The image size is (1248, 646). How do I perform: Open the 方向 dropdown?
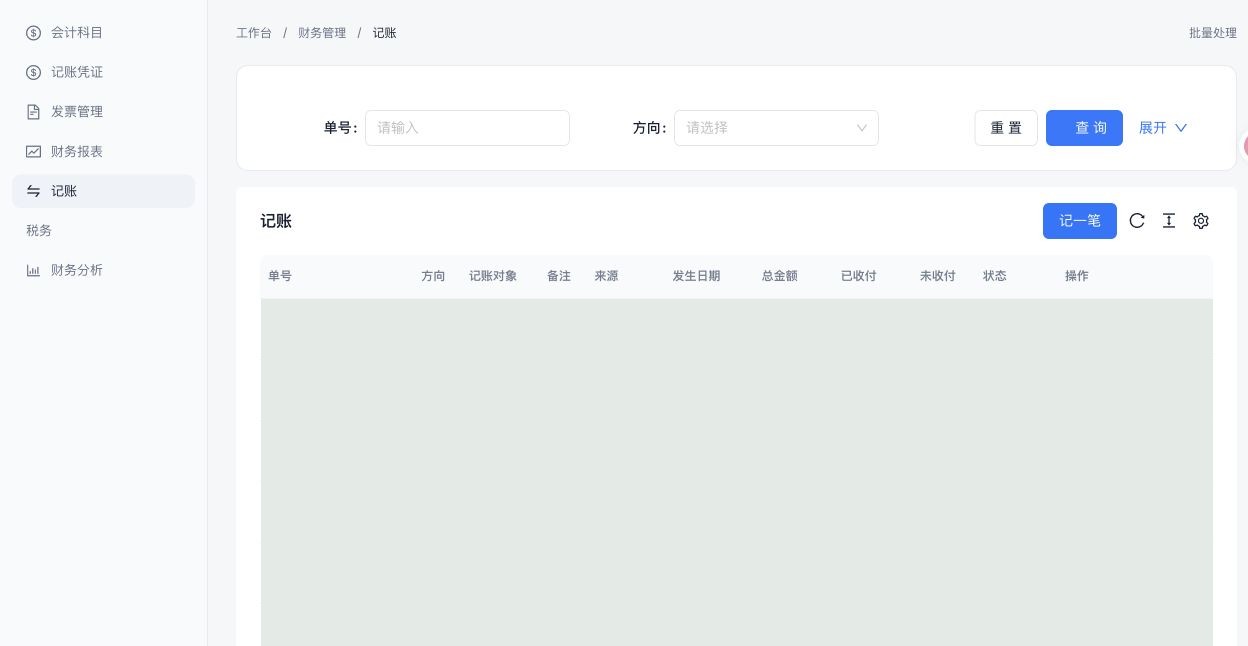point(776,128)
